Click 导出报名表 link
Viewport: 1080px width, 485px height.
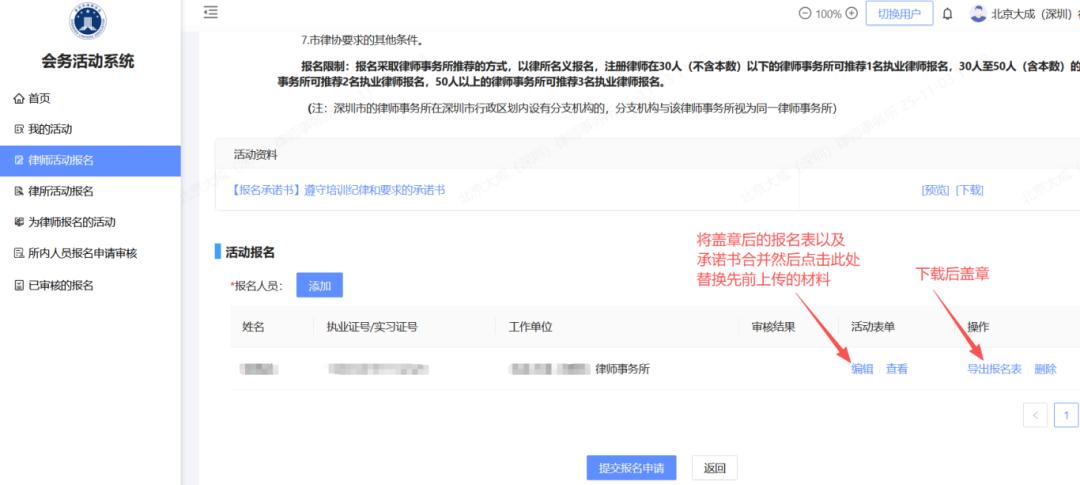point(994,369)
